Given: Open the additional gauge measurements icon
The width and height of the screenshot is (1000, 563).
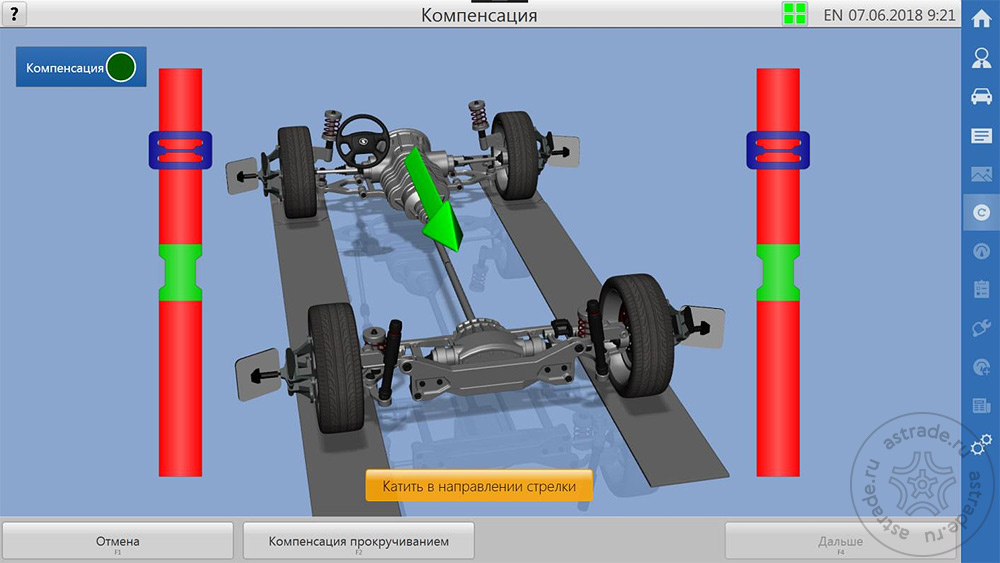Looking at the screenshot, I should 981,367.
